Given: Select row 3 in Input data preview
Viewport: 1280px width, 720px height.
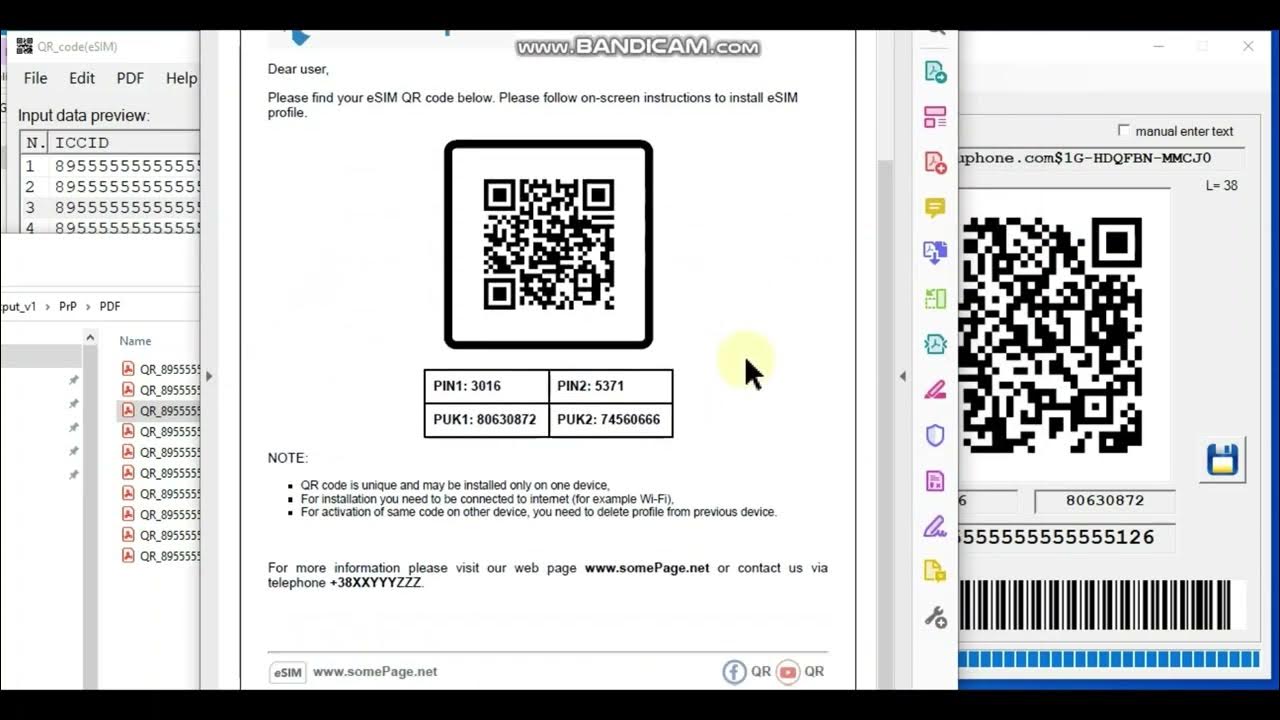Looking at the screenshot, I should (110, 208).
